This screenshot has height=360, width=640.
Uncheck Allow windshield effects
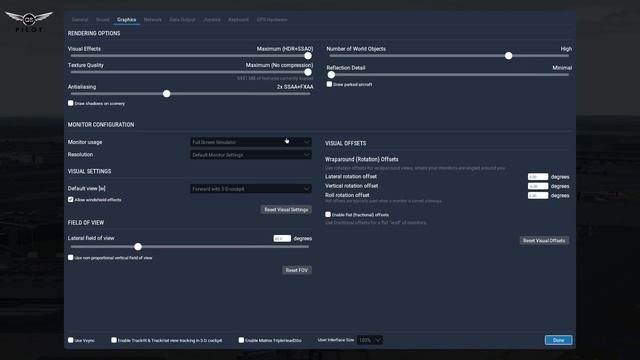click(x=71, y=200)
